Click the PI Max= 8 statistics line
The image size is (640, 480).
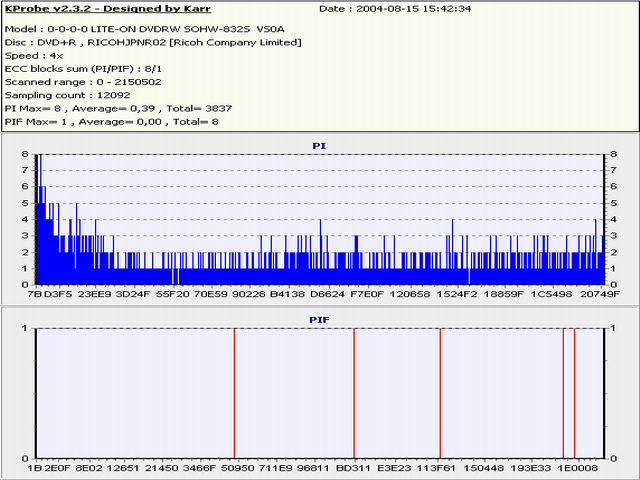pyautogui.click(x=118, y=109)
